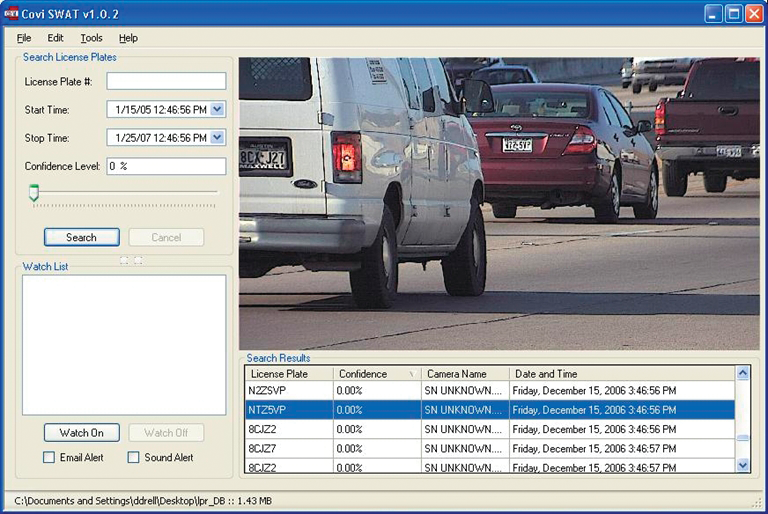
Task: Click the traffic camera image preview
Action: pos(499,203)
